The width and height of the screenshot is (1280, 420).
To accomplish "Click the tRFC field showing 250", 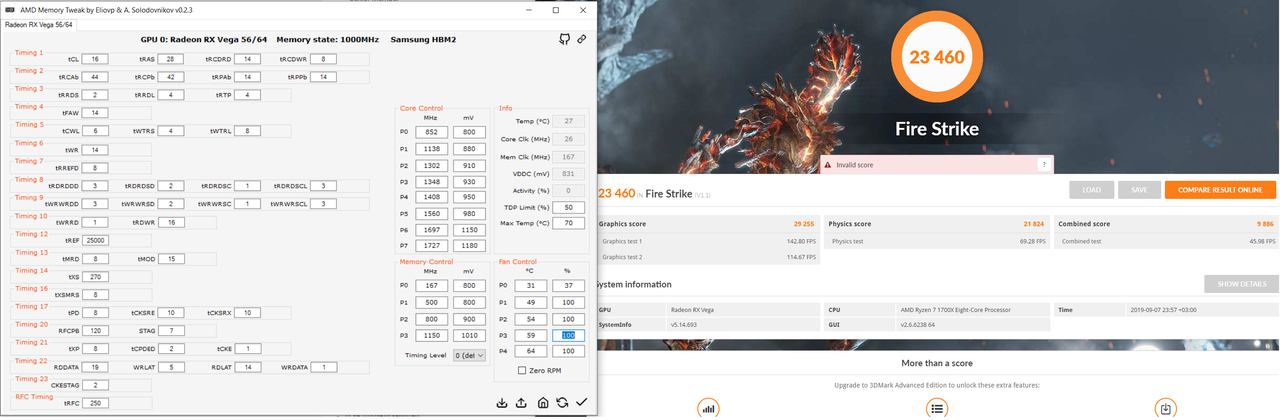I will [x=96, y=403].
